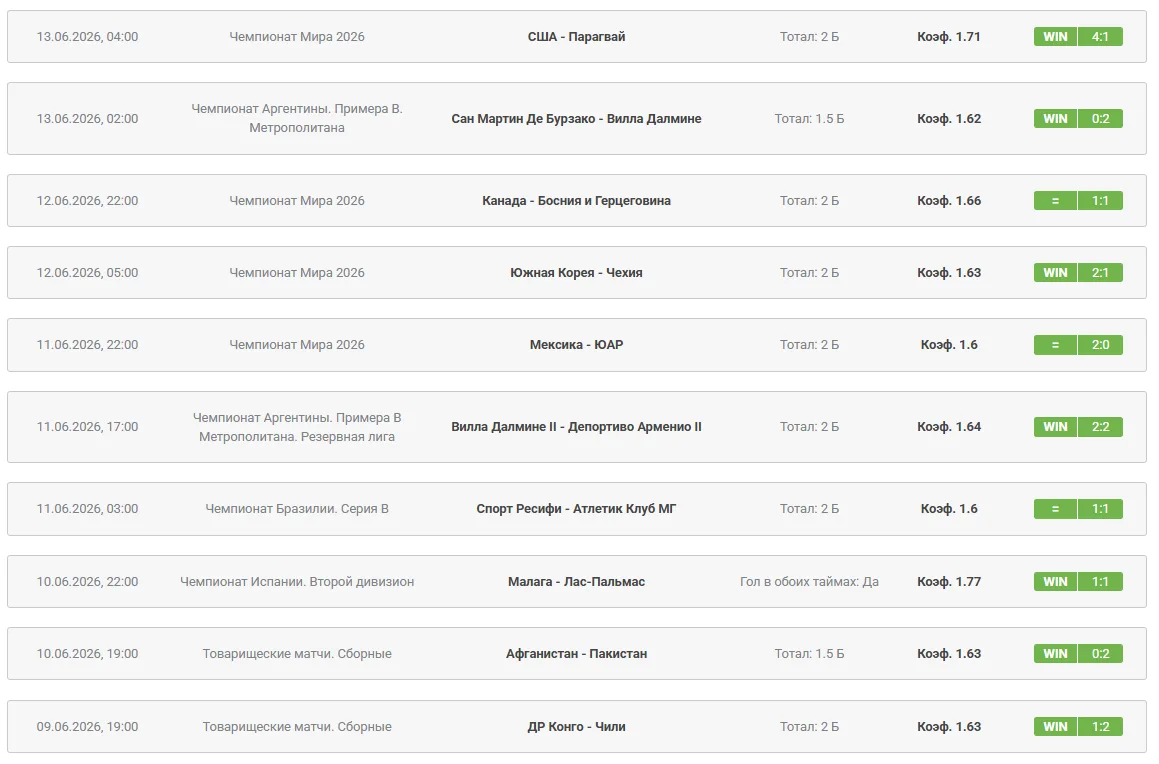1159x764 pixels.
Task: Select Вилла Далмине II - Депортиво Арменио II
Action: pyautogui.click(x=576, y=427)
